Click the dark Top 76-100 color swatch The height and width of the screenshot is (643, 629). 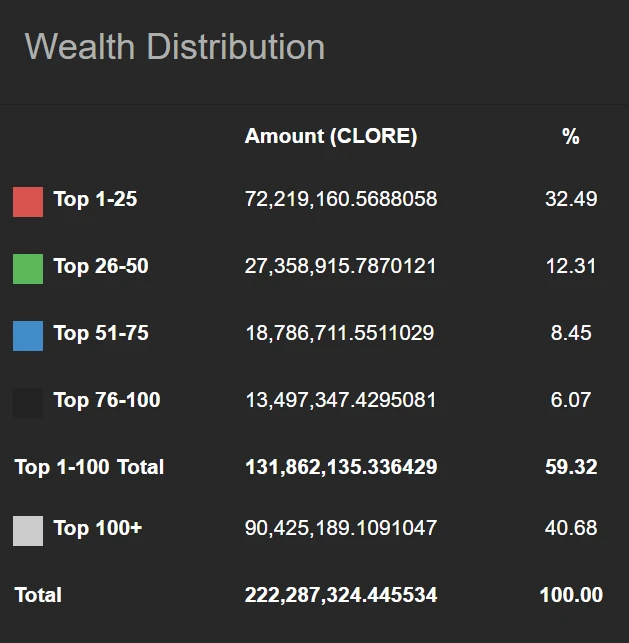click(28, 402)
